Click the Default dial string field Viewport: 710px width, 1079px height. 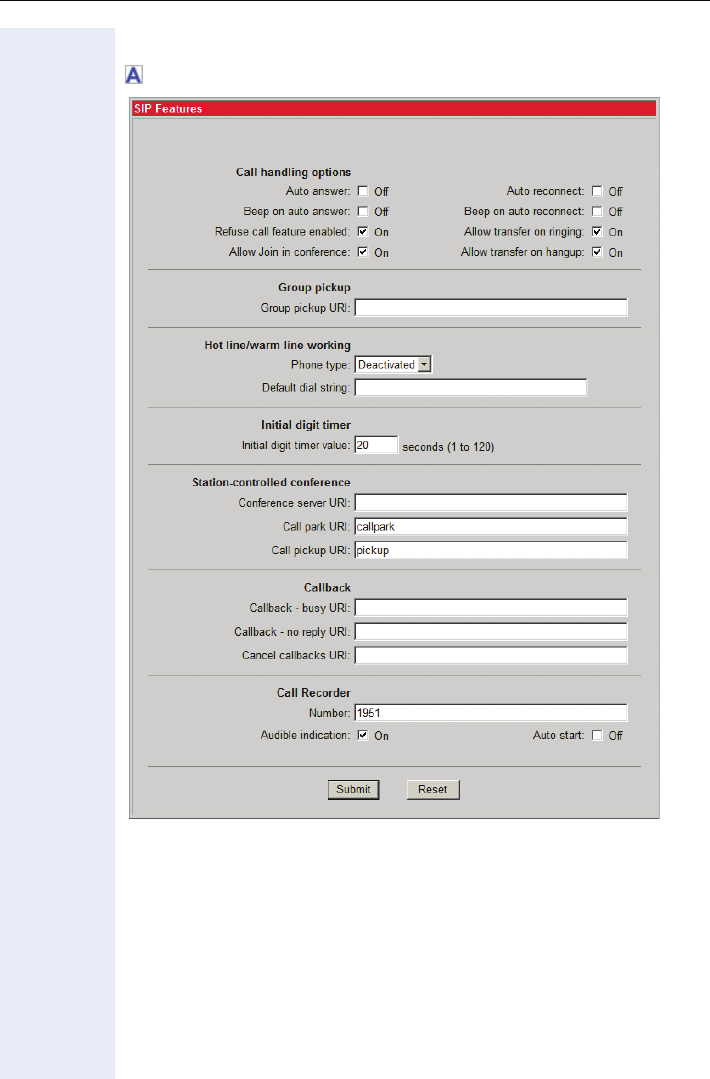[x=471, y=387]
